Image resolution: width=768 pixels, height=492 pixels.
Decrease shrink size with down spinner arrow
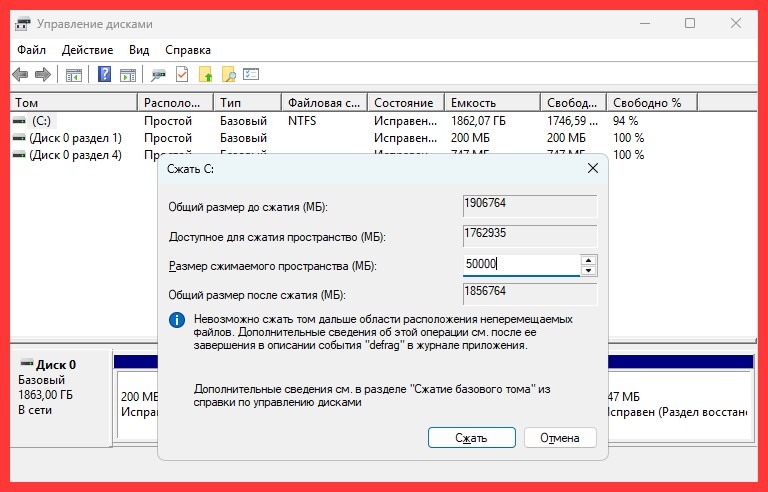(x=589, y=270)
